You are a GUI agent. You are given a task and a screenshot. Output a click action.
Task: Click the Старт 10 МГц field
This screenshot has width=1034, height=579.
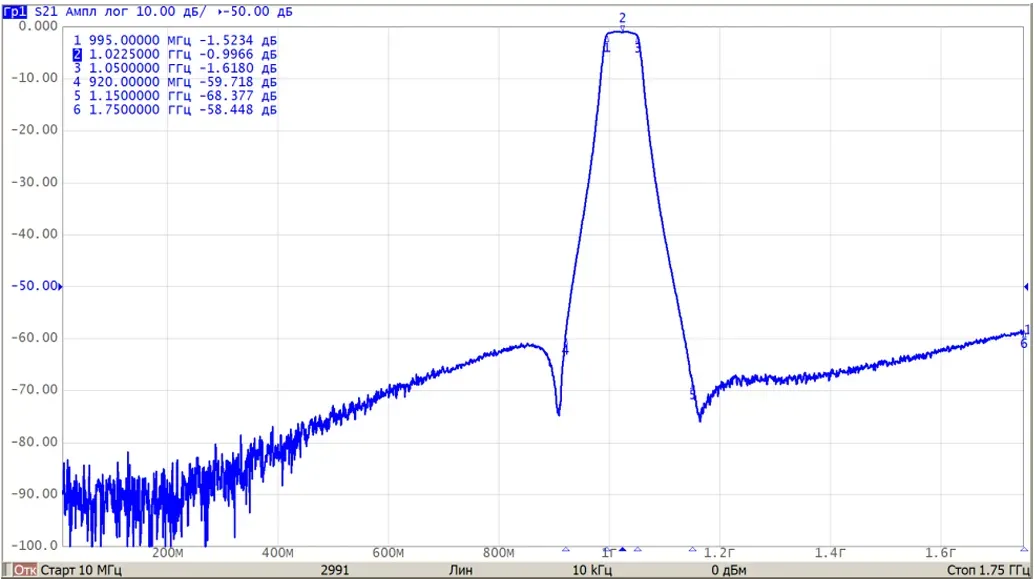(80, 570)
